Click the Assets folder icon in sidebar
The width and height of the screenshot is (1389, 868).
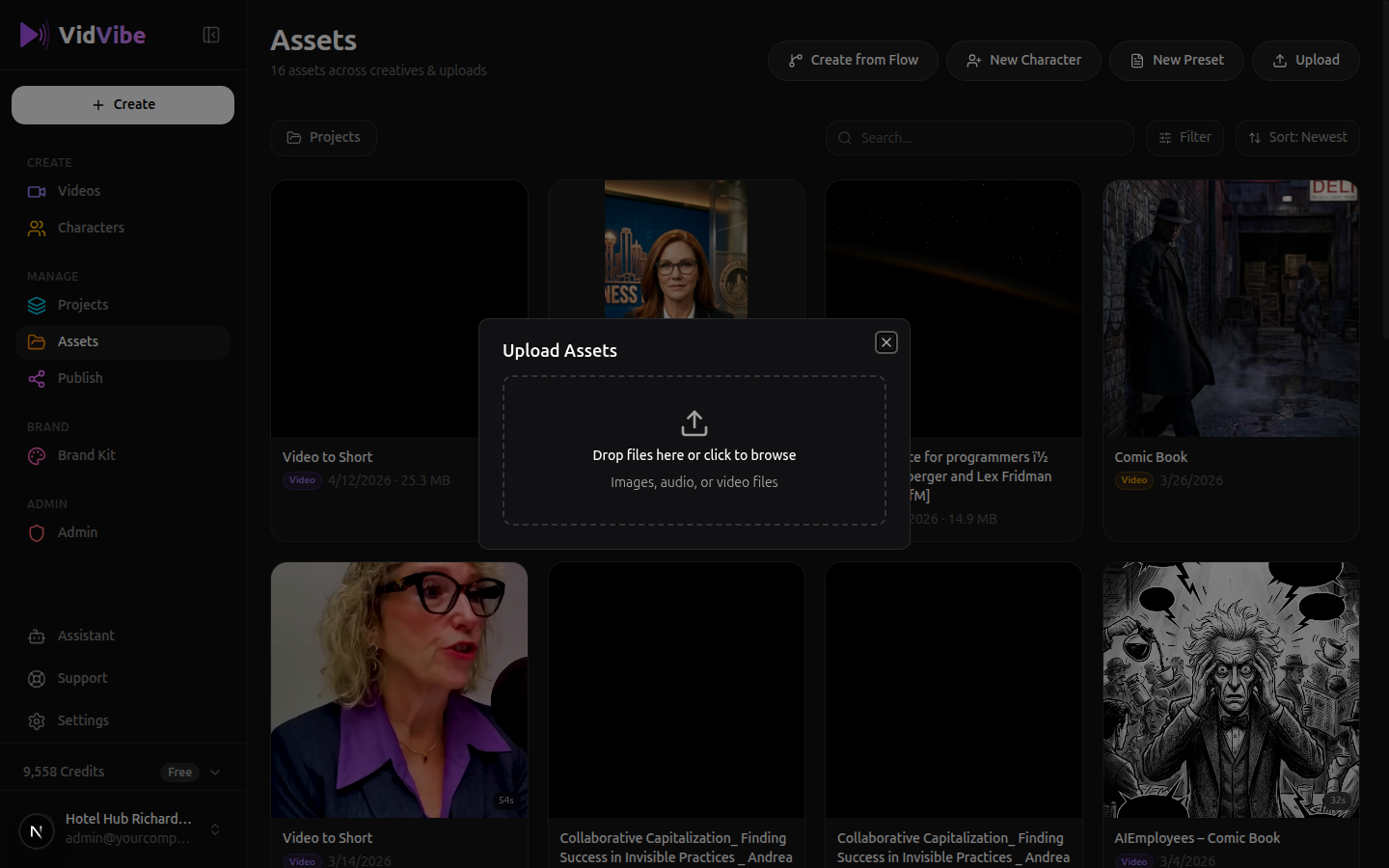[x=37, y=342]
